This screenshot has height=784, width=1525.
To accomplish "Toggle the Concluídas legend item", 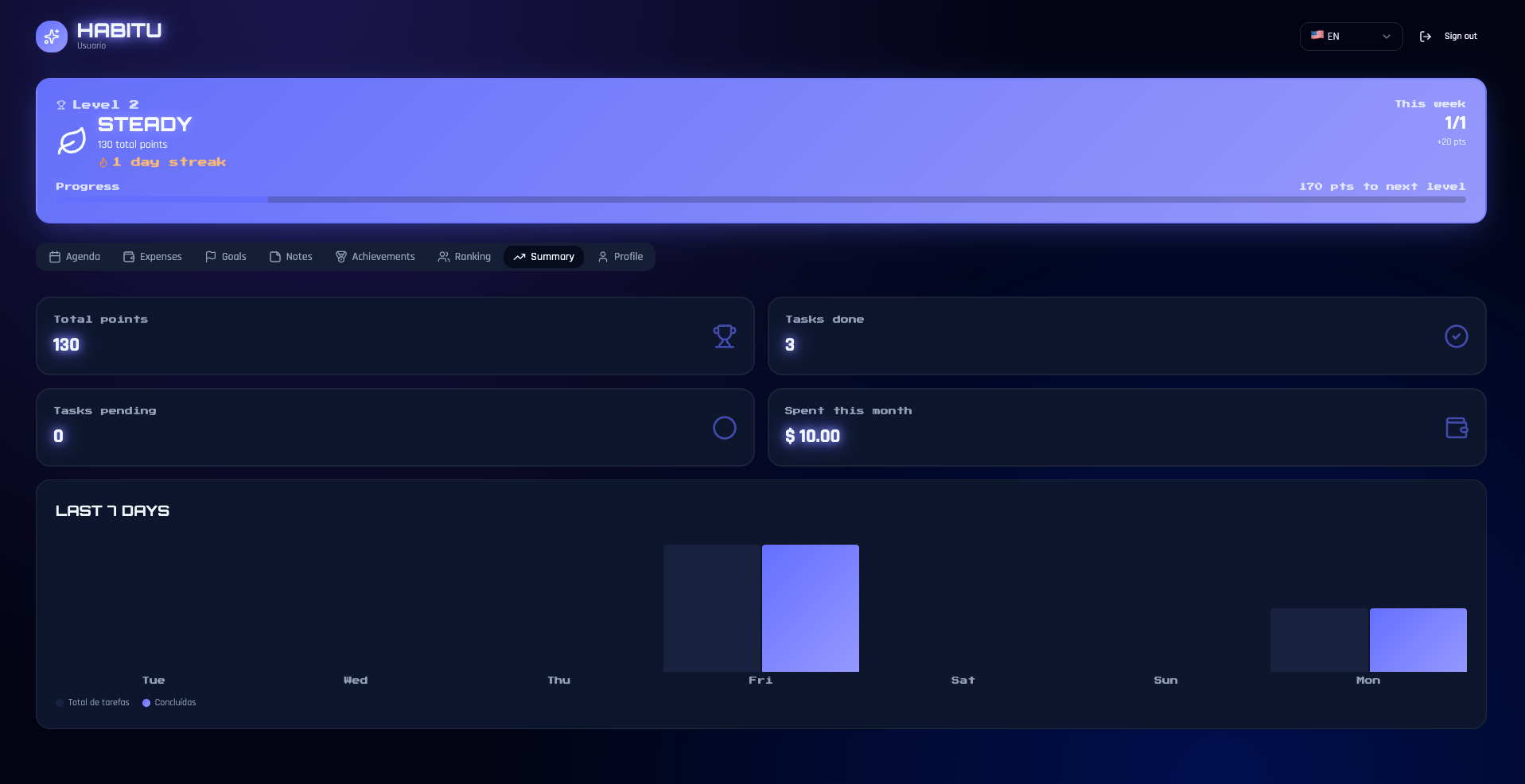I will (x=169, y=703).
